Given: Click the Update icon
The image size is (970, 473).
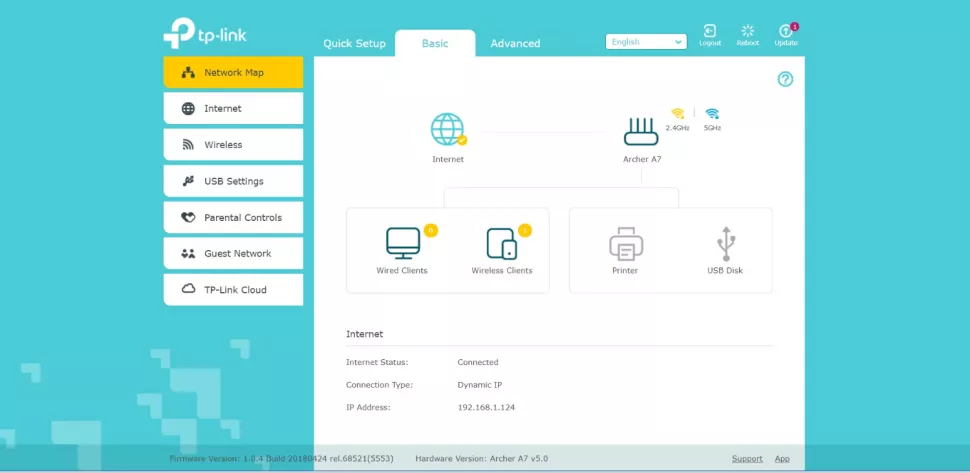Looking at the screenshot, I should pyautogui.click(x=786, y=31).
